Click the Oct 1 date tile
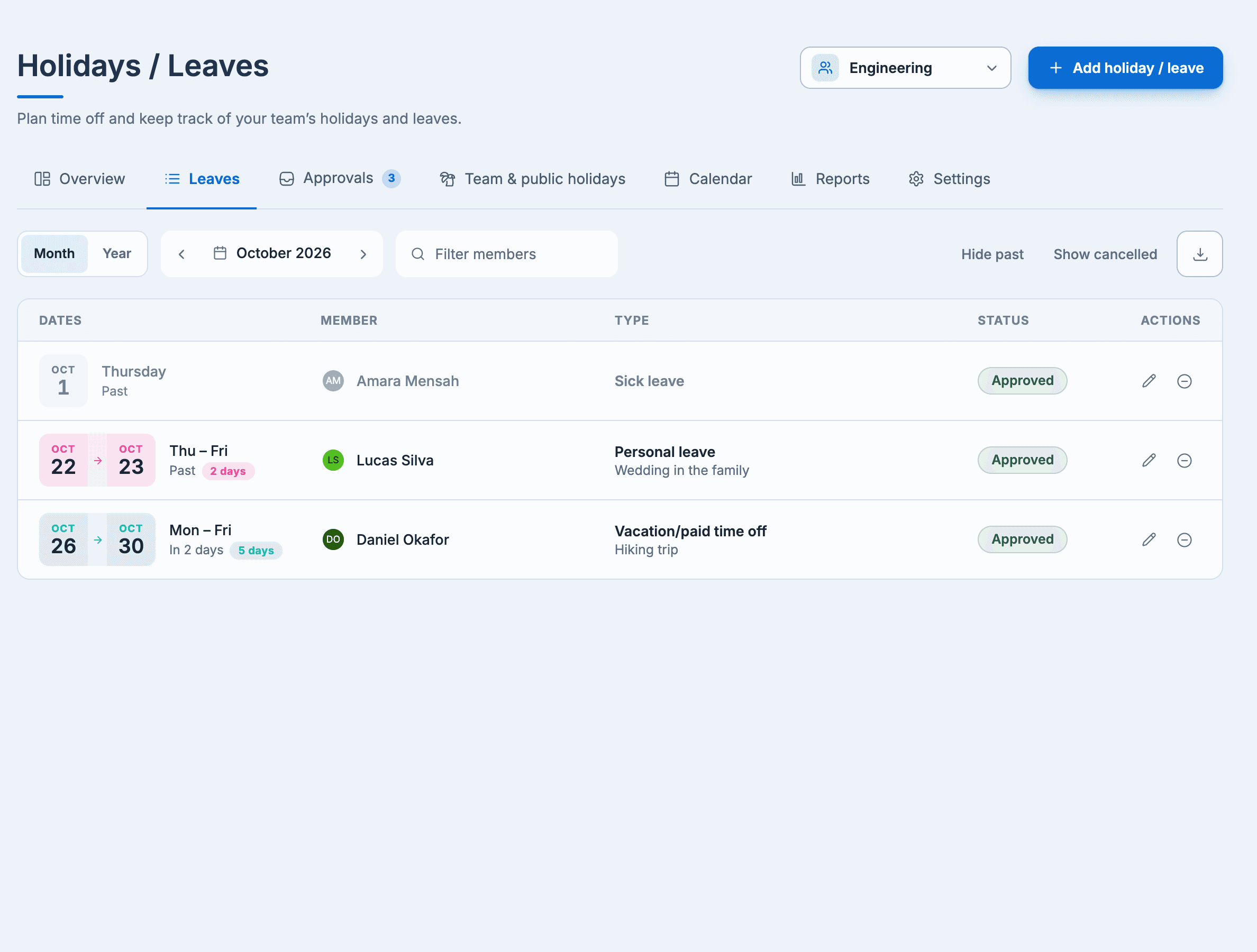1257x952 pixels. coord(63,381)
